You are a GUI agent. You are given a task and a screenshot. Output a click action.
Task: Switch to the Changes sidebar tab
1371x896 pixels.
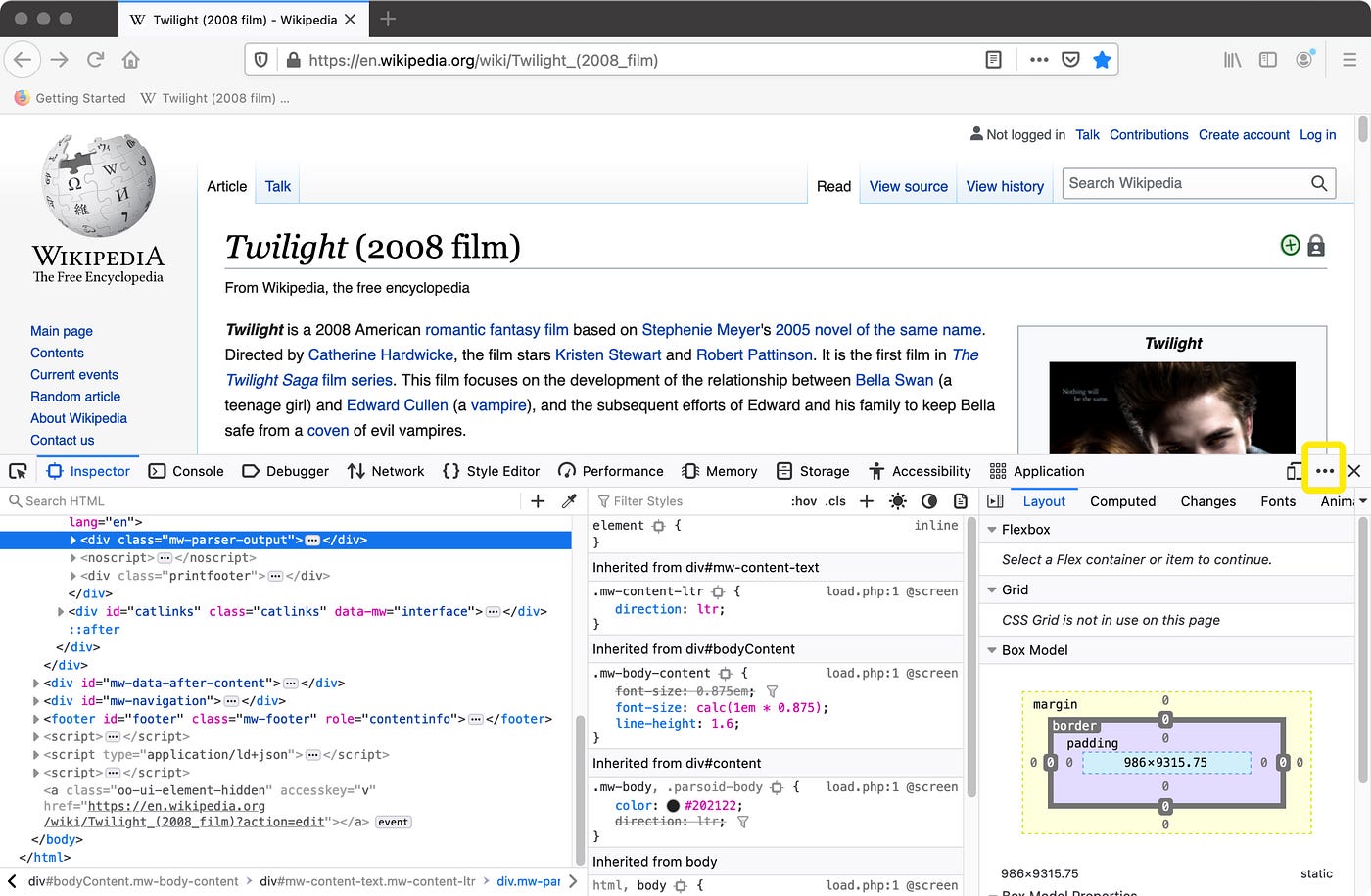click(1207, 501)
